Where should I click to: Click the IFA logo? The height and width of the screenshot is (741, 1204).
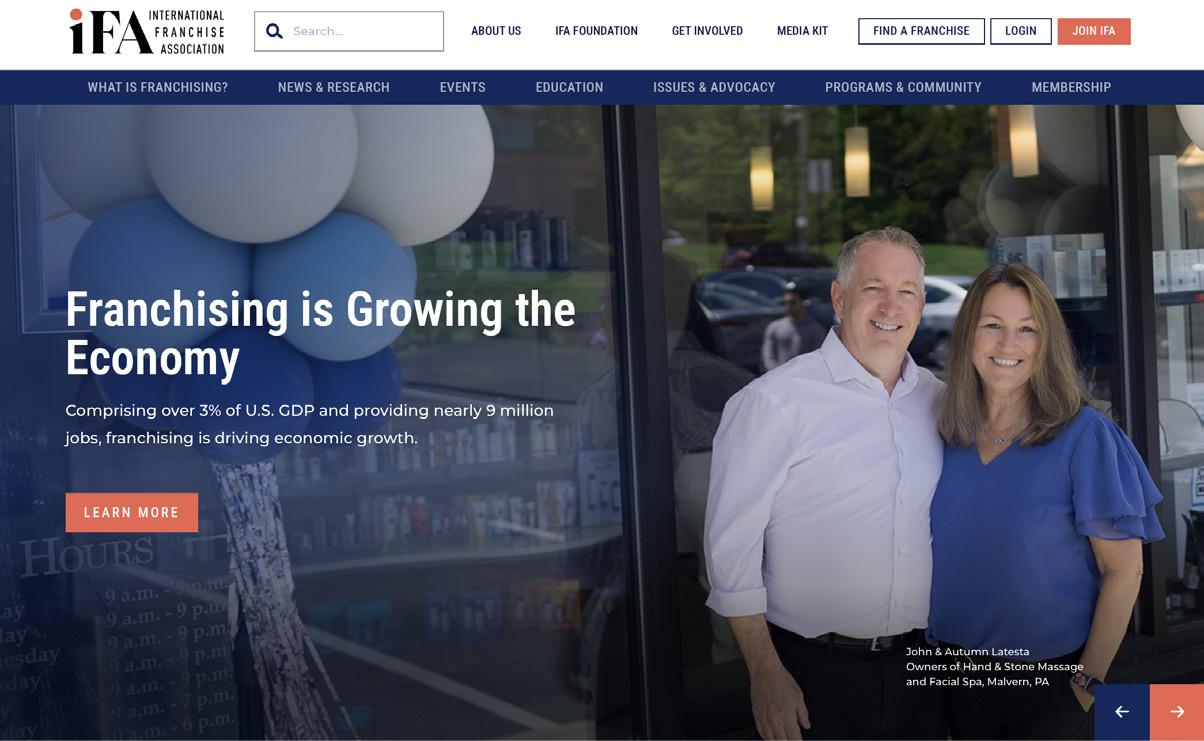[147, 31]
